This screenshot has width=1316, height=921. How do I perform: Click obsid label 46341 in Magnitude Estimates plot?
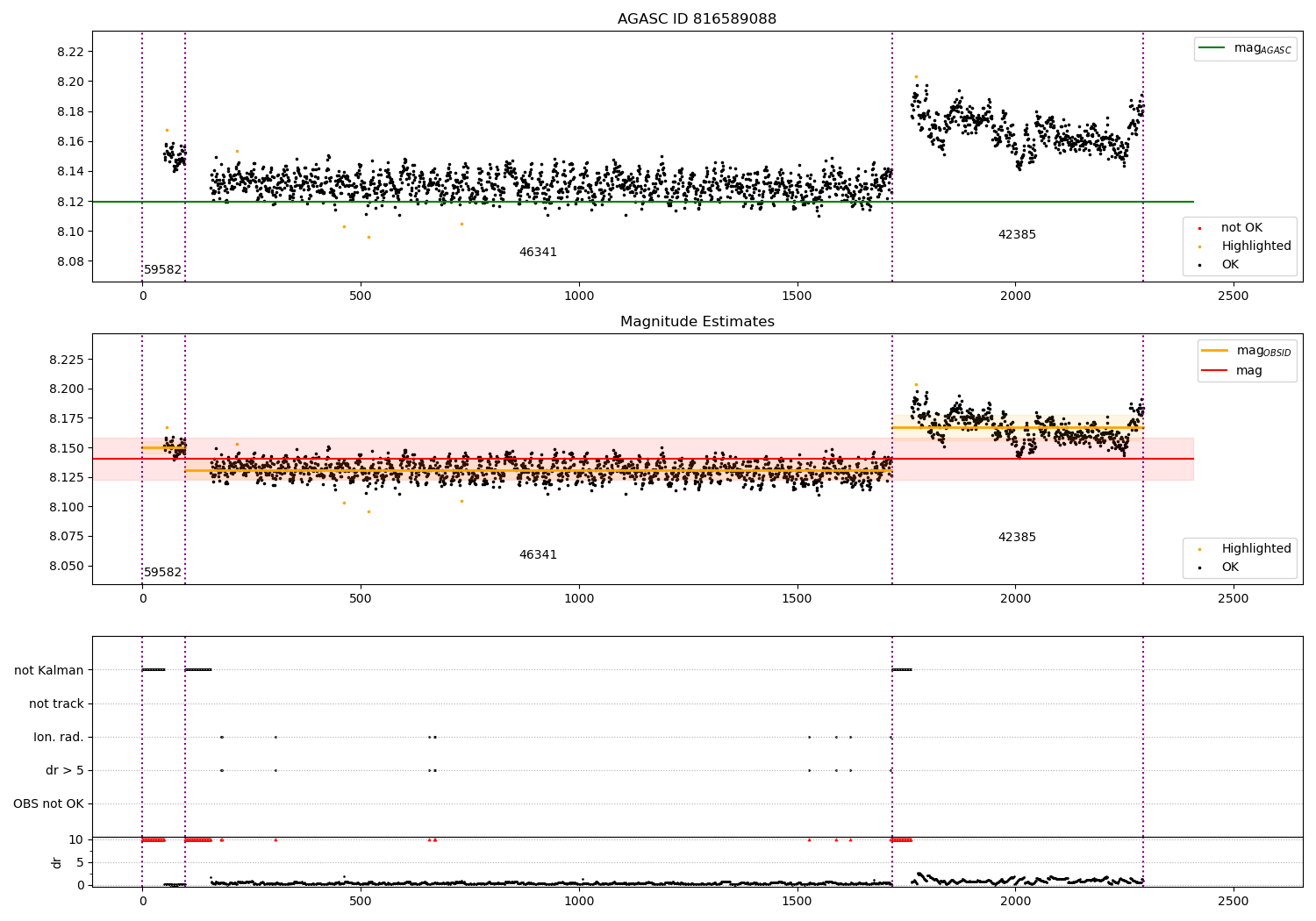pos(538,555)
